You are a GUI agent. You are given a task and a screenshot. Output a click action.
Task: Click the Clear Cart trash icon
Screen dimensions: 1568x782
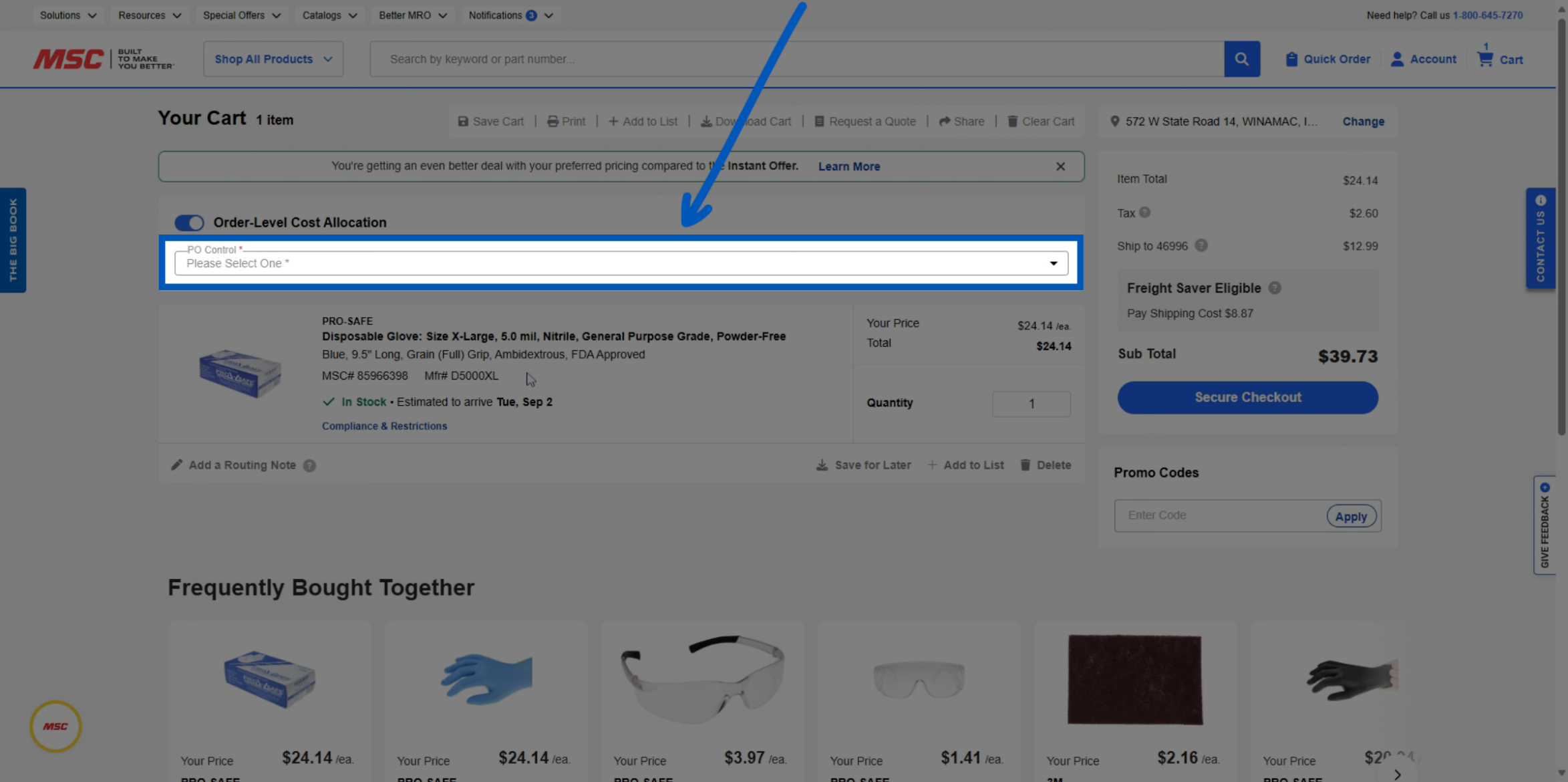1013,122
